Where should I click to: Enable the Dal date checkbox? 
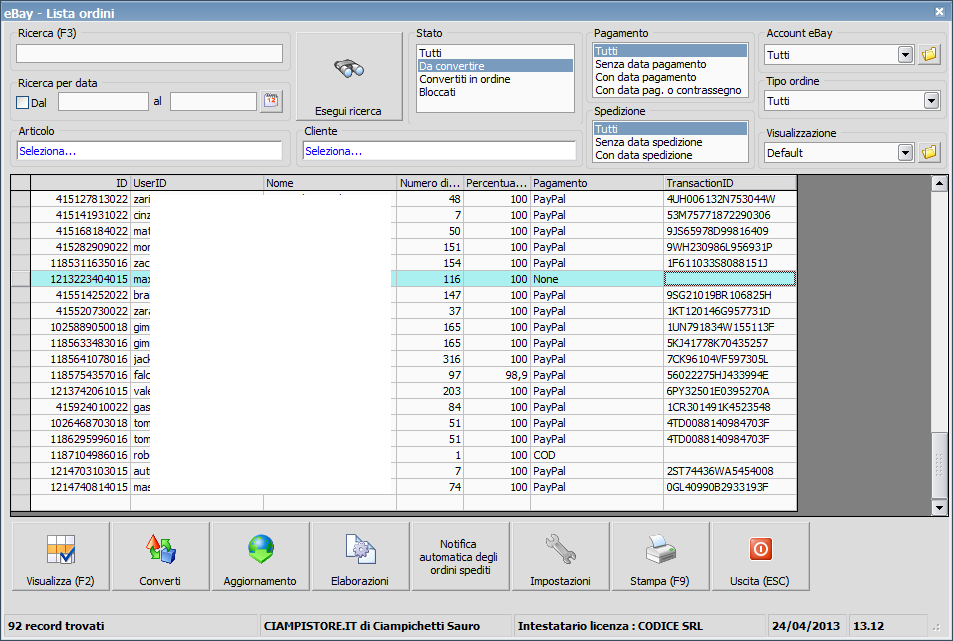pos(22,103)
